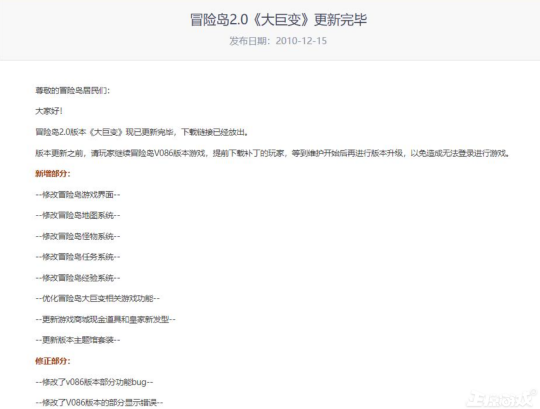This screenshot has width=540, height=409.
Task: Click the 修改冒险岛地图系统 line
Action: tap(78, 216)
